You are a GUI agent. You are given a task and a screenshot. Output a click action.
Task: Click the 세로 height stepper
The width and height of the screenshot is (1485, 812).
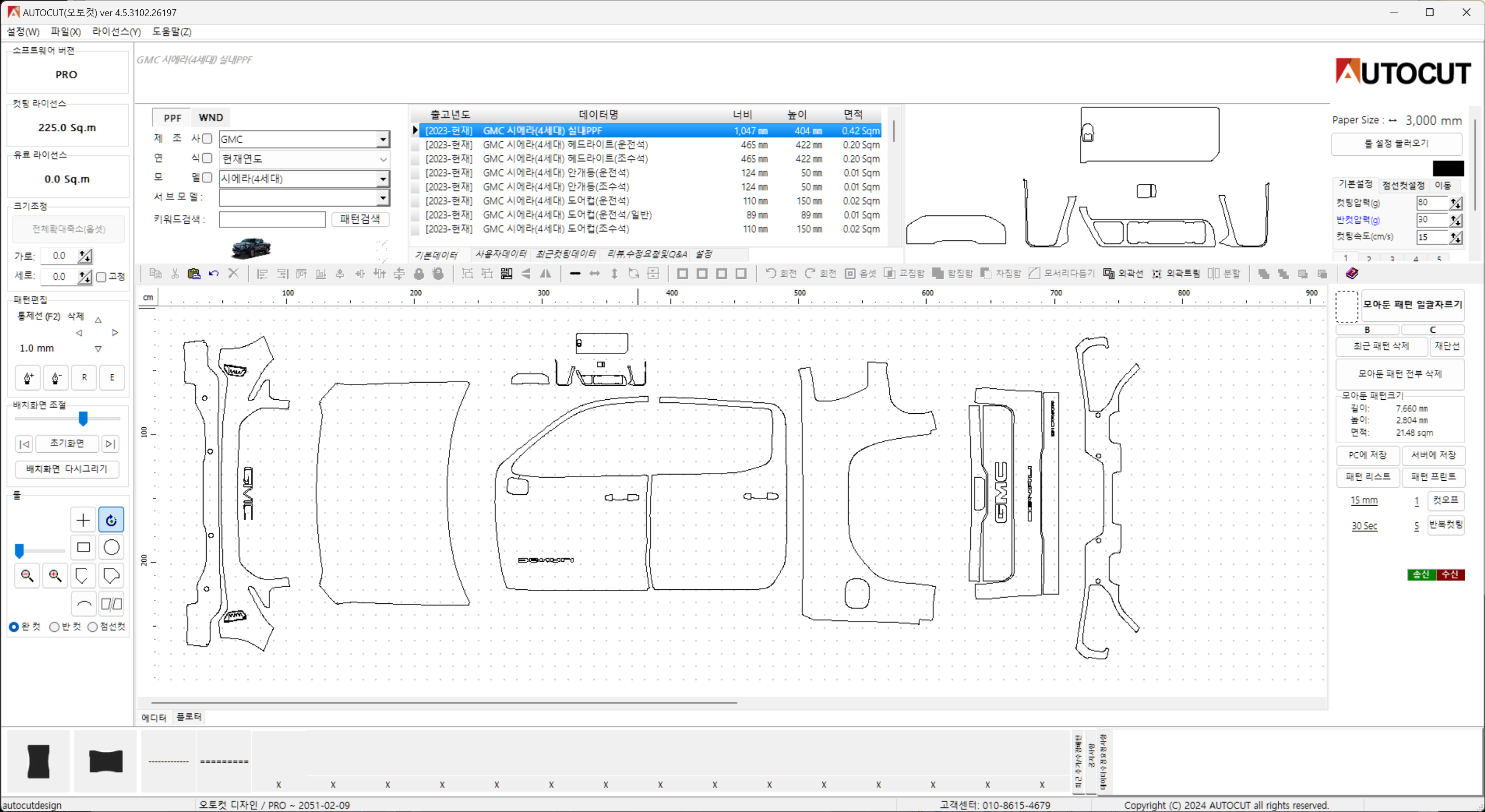pyautogui.click(x=85, y=277)
